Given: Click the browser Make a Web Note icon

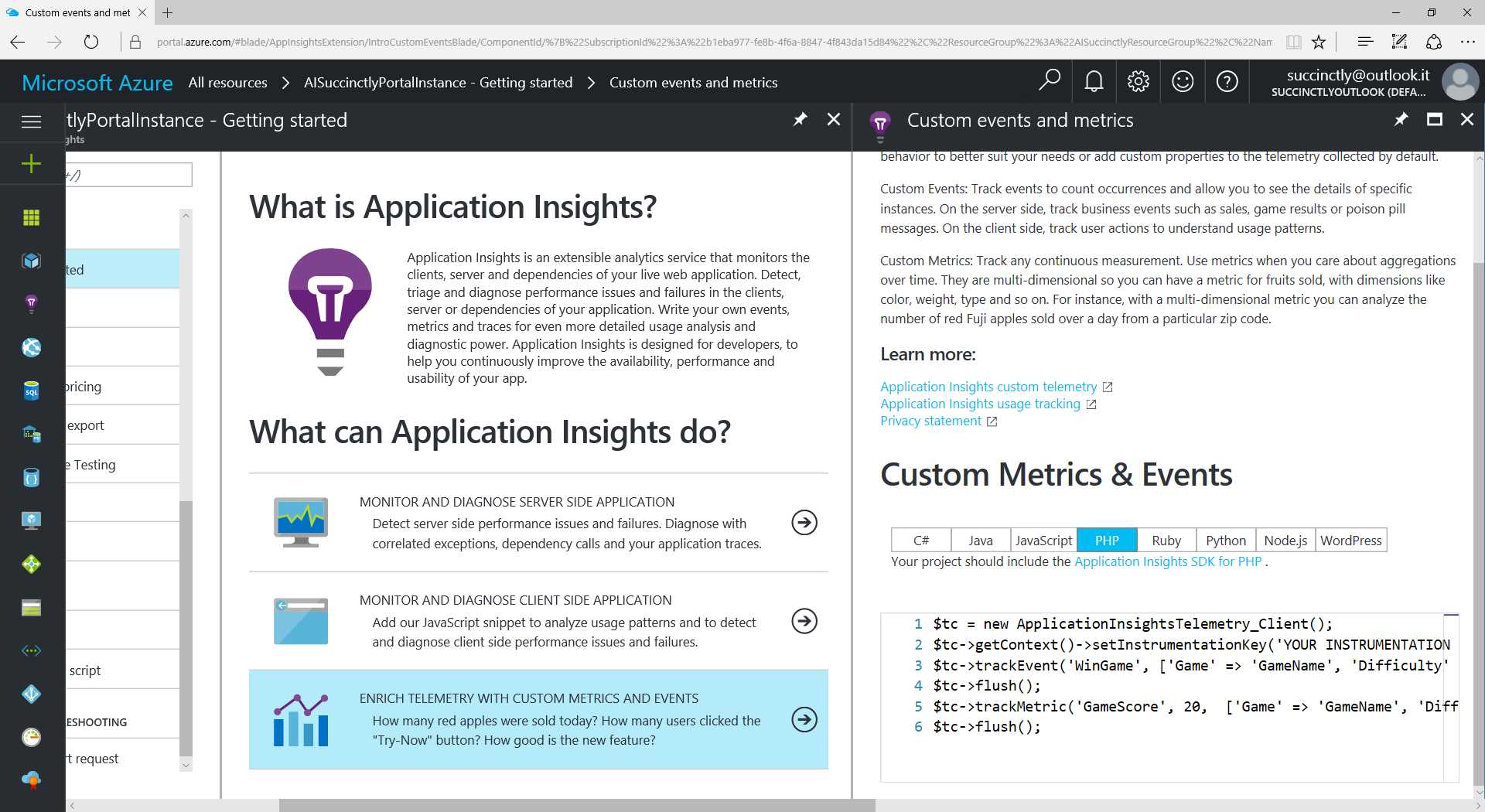Looking at the screenshot, I should (1399, 42).
